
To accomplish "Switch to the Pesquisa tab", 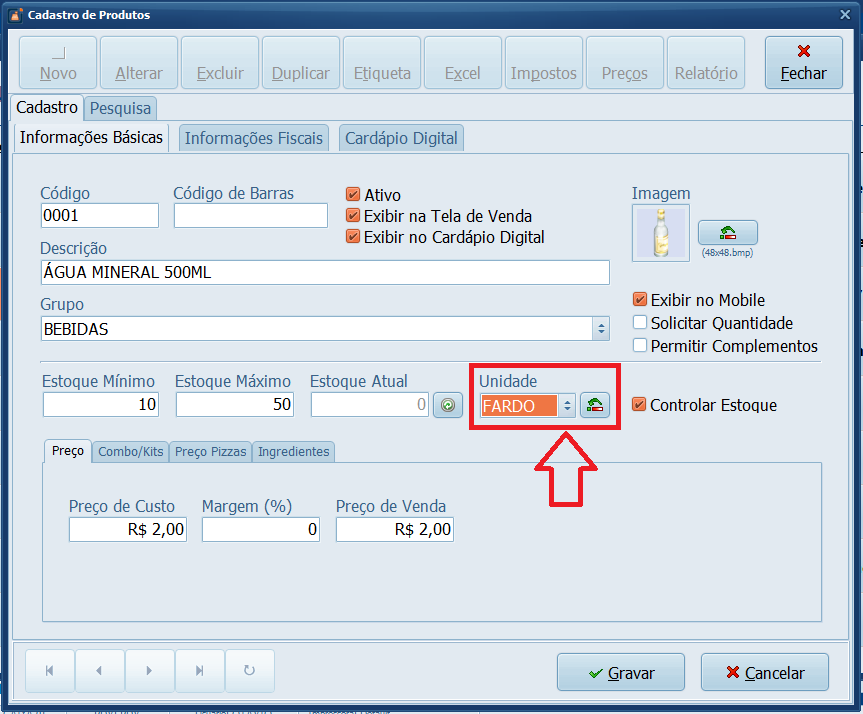I will click(x=120, y=108).
